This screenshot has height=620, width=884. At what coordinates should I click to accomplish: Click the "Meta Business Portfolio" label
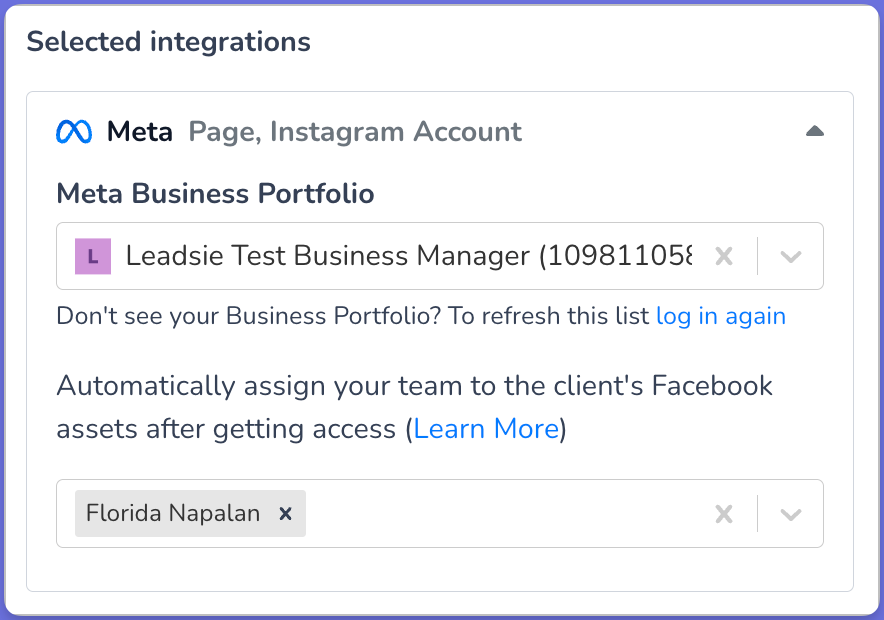215,193
